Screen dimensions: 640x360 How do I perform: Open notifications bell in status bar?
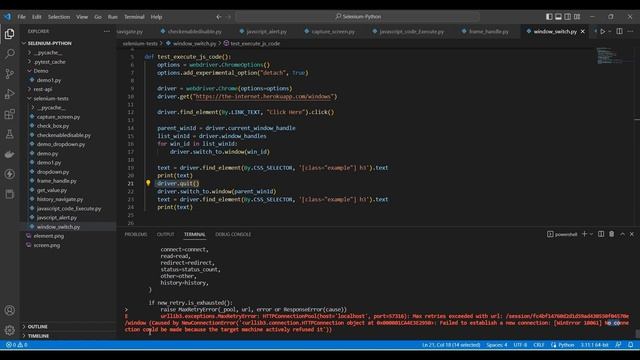pyautogui.click(x=630, y=345)
